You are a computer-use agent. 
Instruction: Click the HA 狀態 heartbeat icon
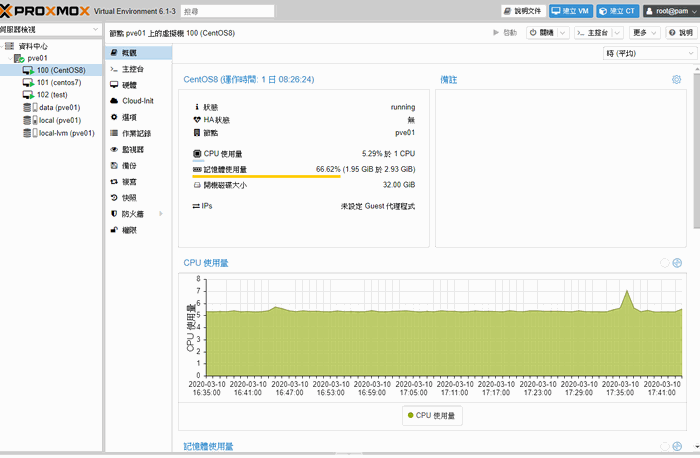(x=197, y=120)
